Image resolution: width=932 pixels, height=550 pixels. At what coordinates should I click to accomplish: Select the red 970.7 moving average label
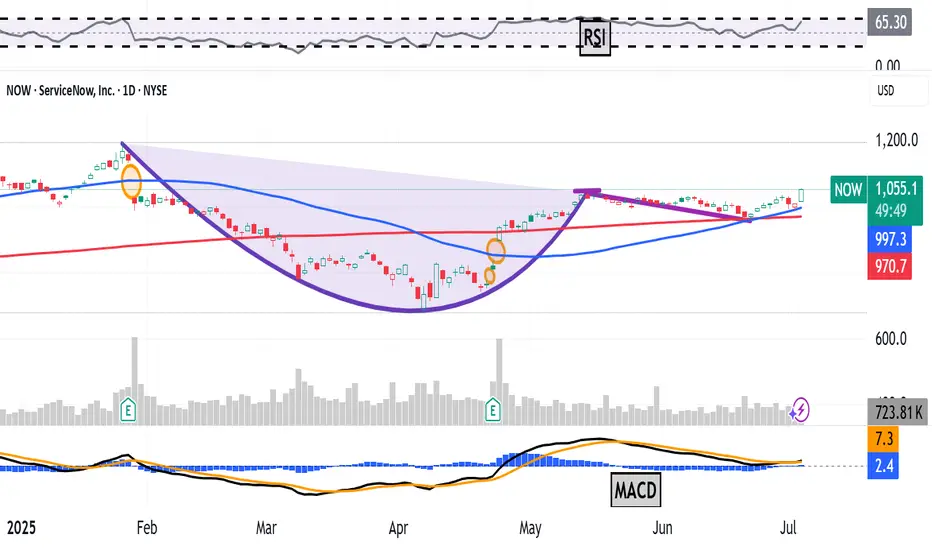[890, 266]
